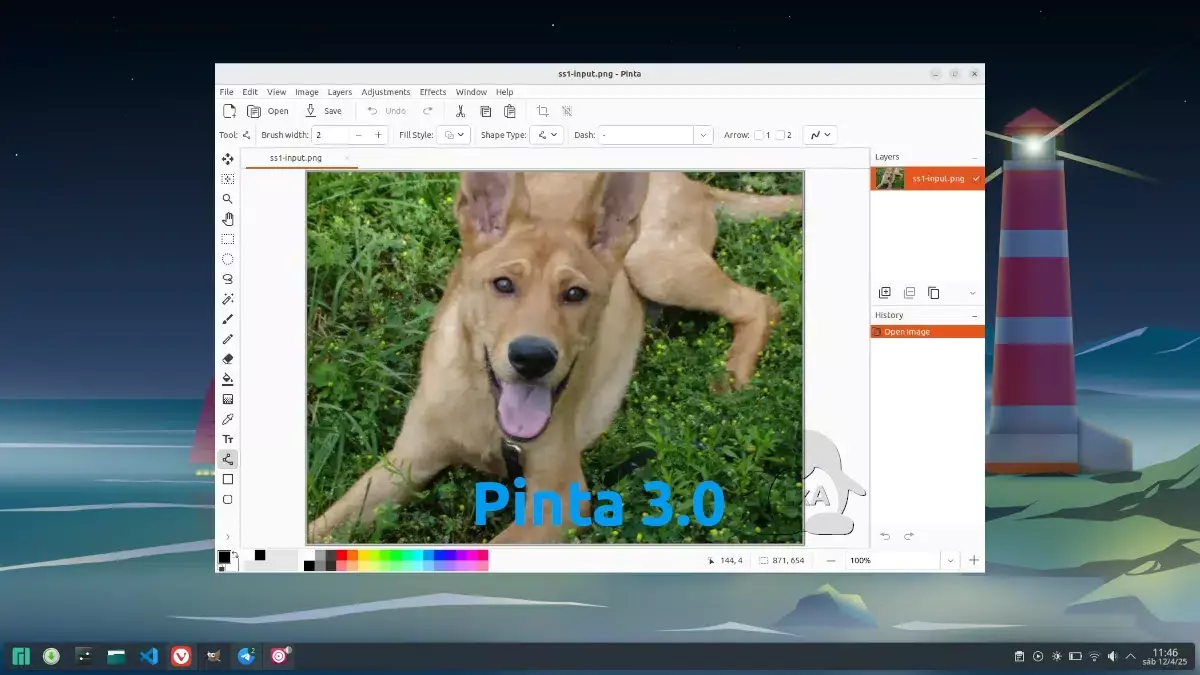The height and width of the screenshot is (675, 1200).
Task: Choose the Paint Bucket tool
Action: coord(228,379)
